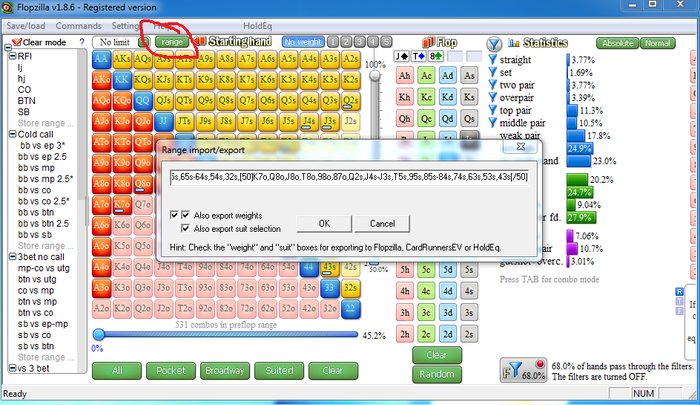Open the HoldEq menu
This screenshot has height=405, width=700.
(x=258, y=26)
